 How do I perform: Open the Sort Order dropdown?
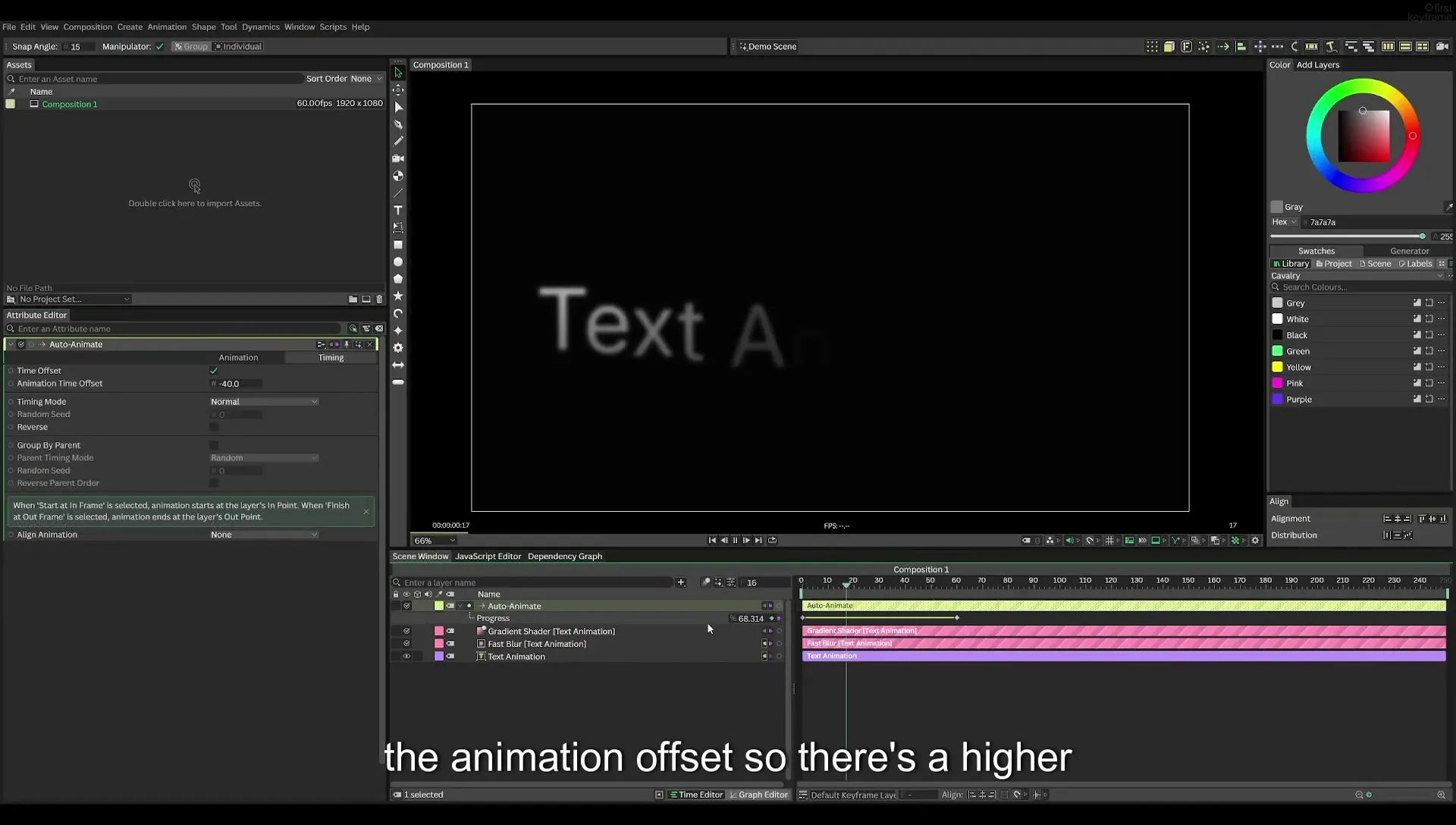(366, 79)
